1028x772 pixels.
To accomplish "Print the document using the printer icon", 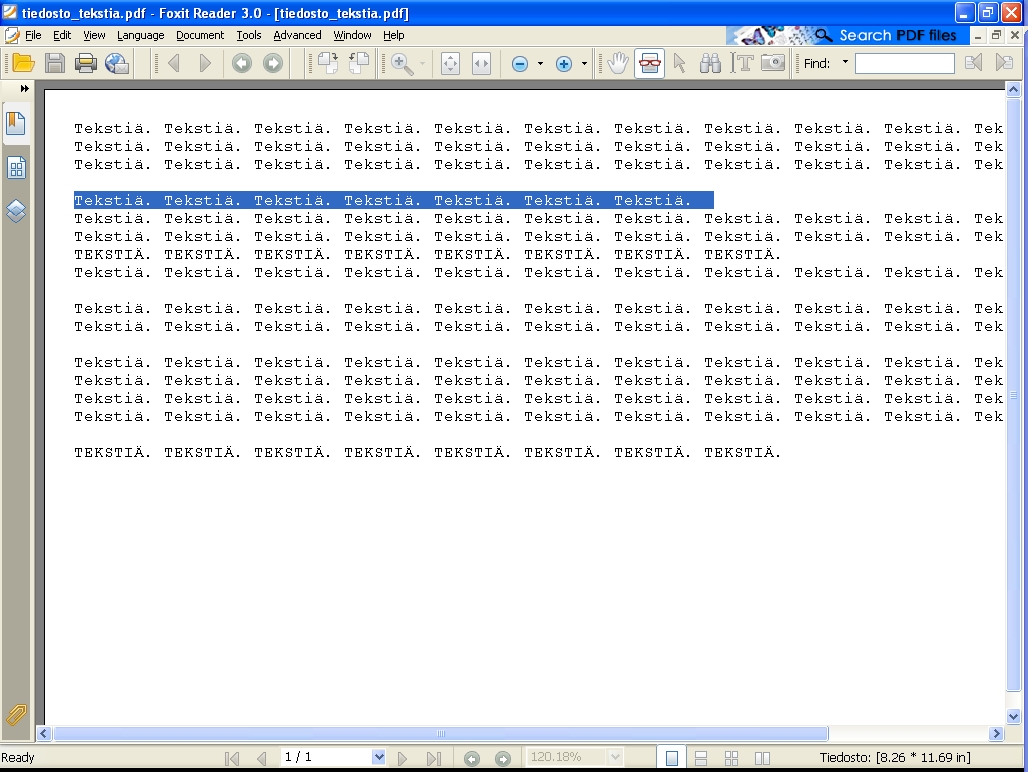I will 86,63.
